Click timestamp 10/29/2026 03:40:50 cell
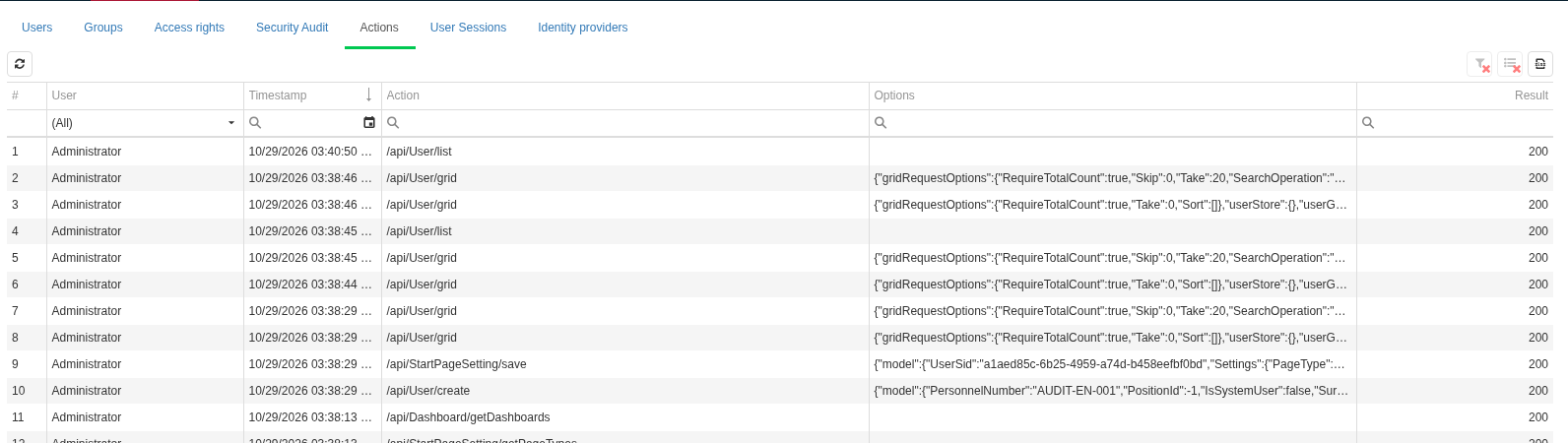 point(312,152)
